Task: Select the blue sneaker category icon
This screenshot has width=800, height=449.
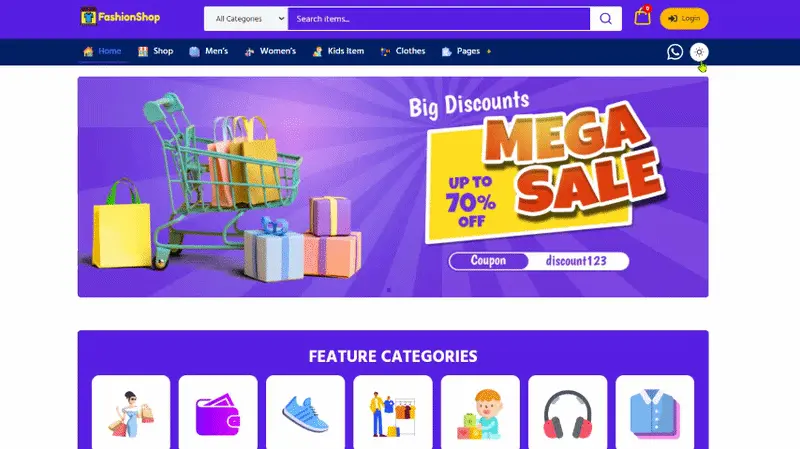Action: [x=305, y=414]
